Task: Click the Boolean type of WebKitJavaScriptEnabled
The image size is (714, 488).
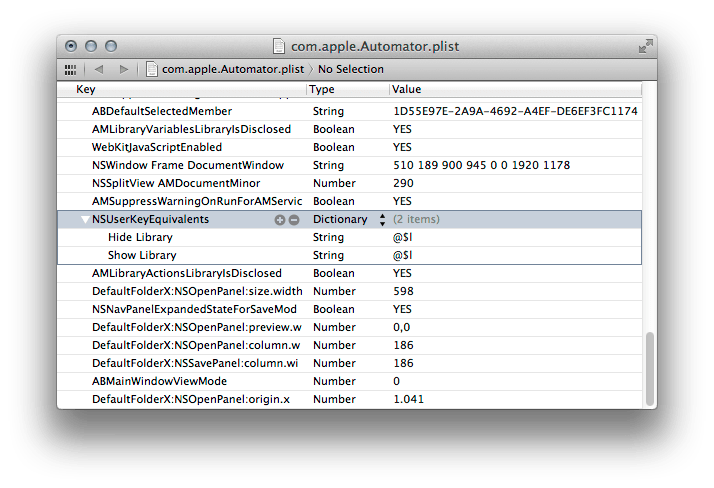Action: coord(334,147)
